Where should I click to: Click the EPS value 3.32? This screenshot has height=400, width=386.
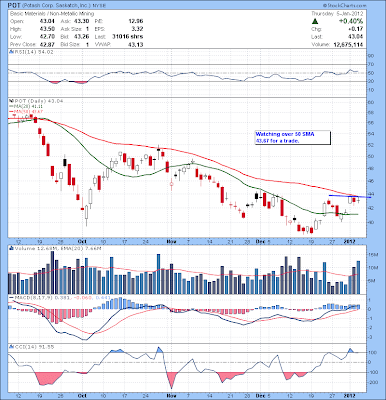click(x=137, y=29)
